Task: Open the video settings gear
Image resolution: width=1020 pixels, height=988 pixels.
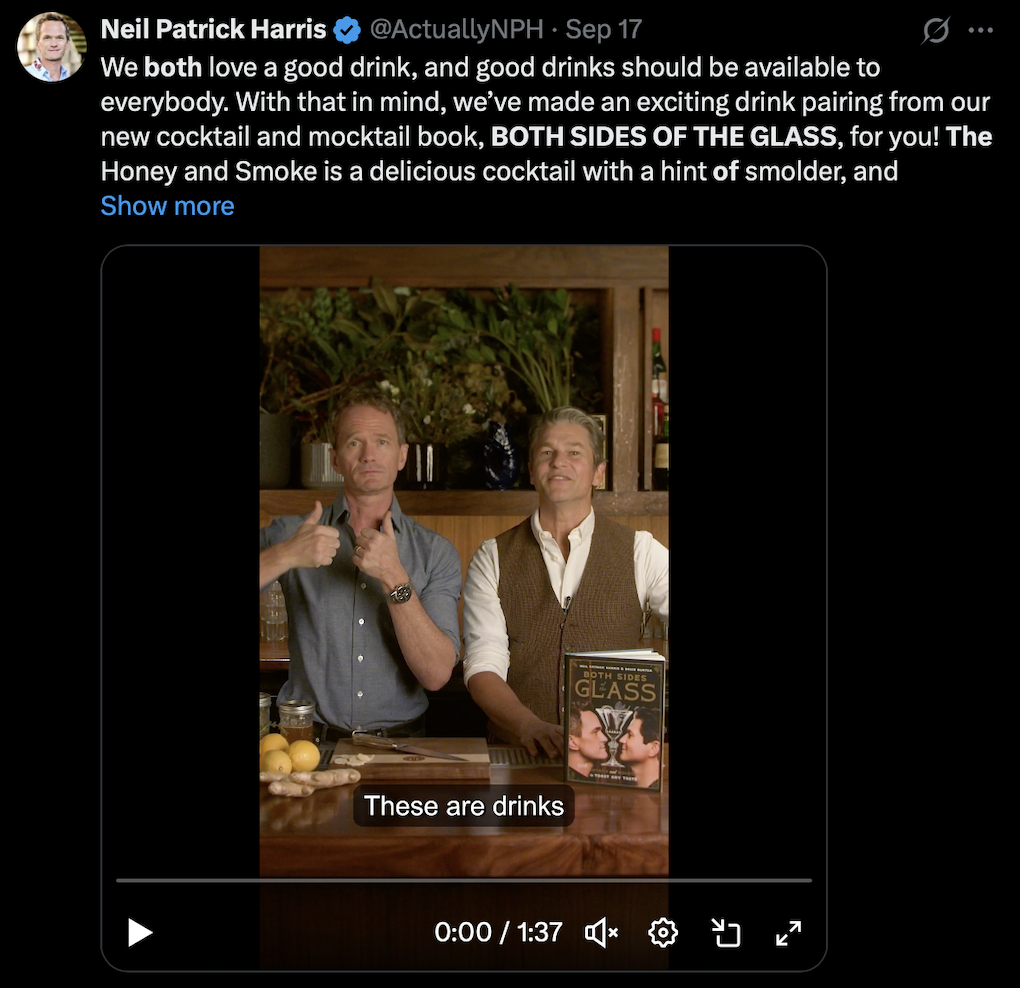Action: tap(663, 932)
